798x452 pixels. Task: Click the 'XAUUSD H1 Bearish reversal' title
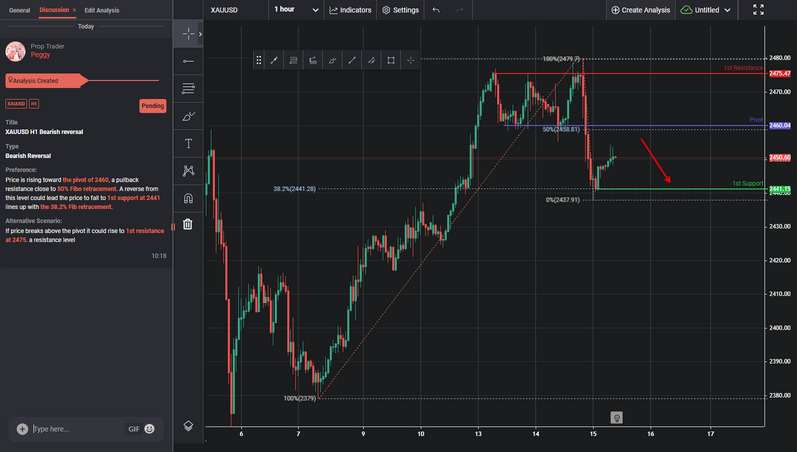click(44, 132)
